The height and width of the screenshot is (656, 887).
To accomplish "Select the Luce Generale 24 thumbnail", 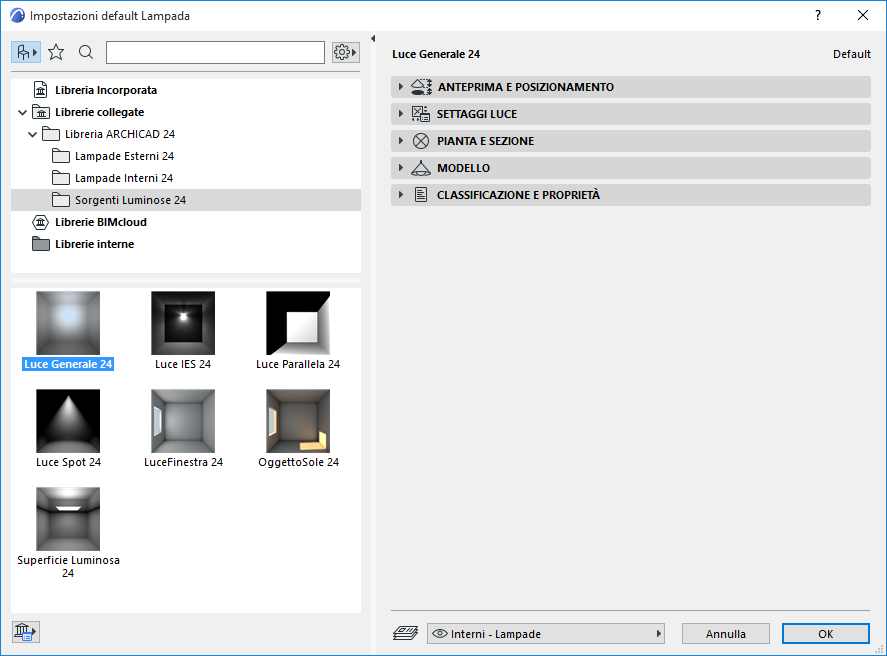I will pyautogui.click(x=68, y=323).
